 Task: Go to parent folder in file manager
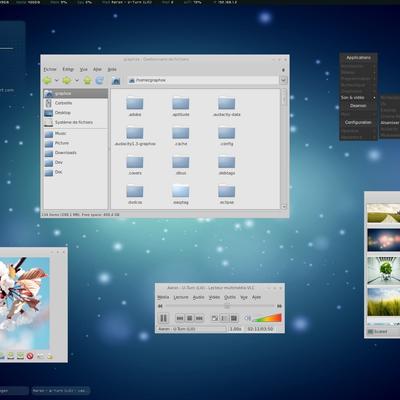(87, 80)
